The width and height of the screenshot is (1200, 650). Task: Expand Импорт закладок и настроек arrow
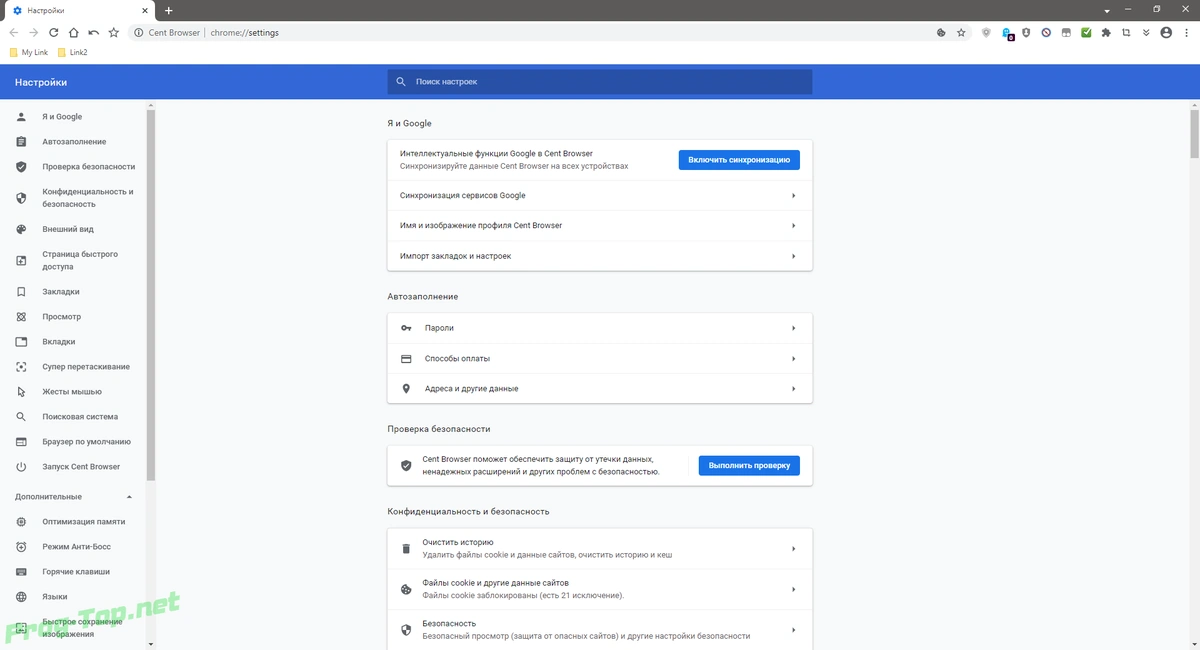click(793, 257)
